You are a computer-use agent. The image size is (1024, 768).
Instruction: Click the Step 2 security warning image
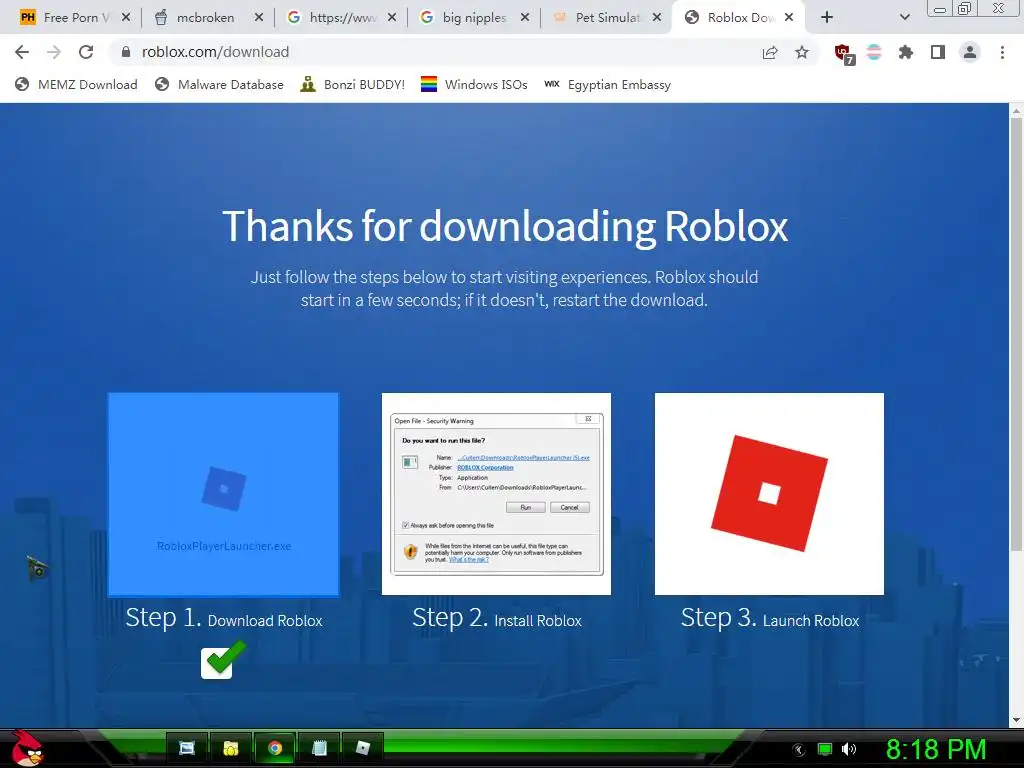click(x=496, y=494)
